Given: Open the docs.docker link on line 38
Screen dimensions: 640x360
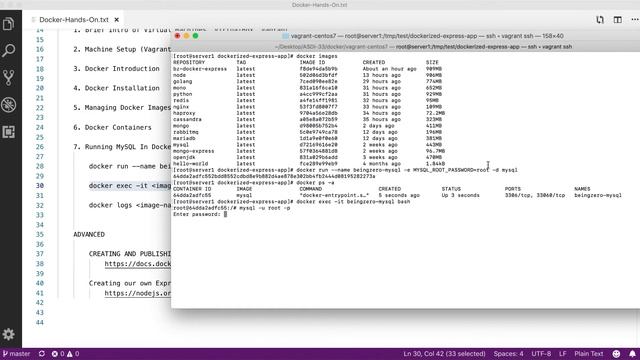Looking at the screenshot, I should point(138,264).
